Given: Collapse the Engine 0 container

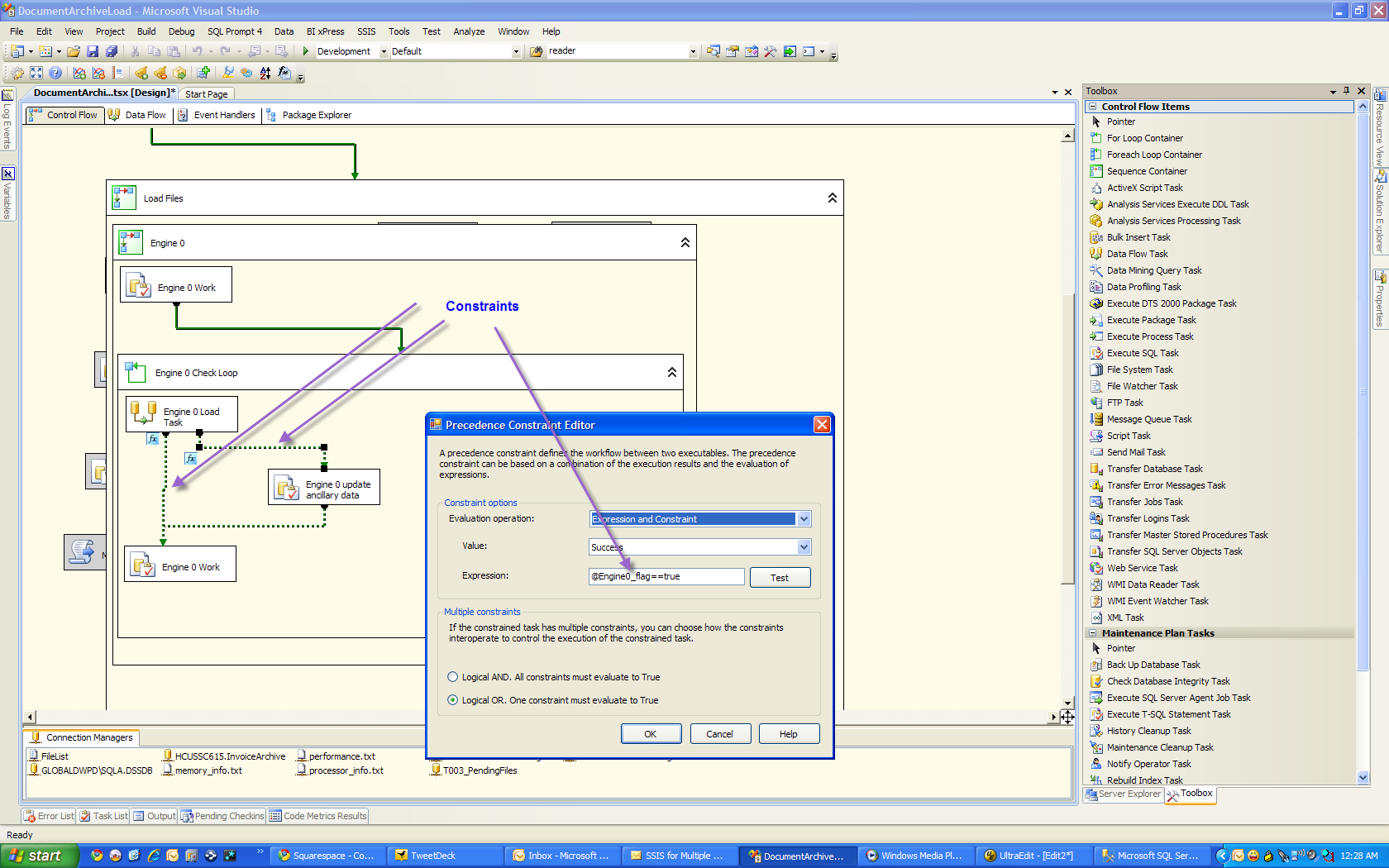Looking at the screenshot, I should [685, 243].
